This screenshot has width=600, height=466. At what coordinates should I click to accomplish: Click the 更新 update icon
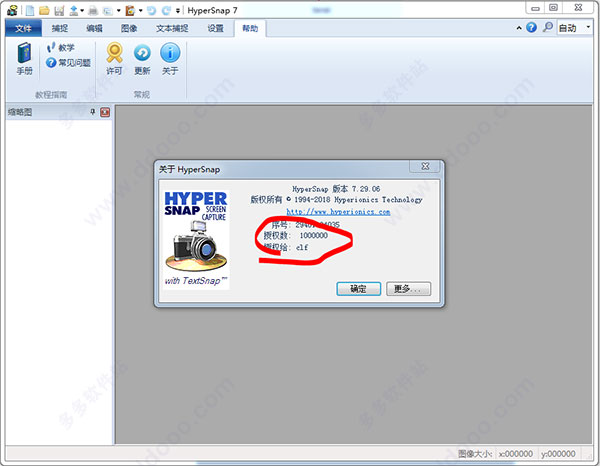pyautogui.click(x=142, y=59)
